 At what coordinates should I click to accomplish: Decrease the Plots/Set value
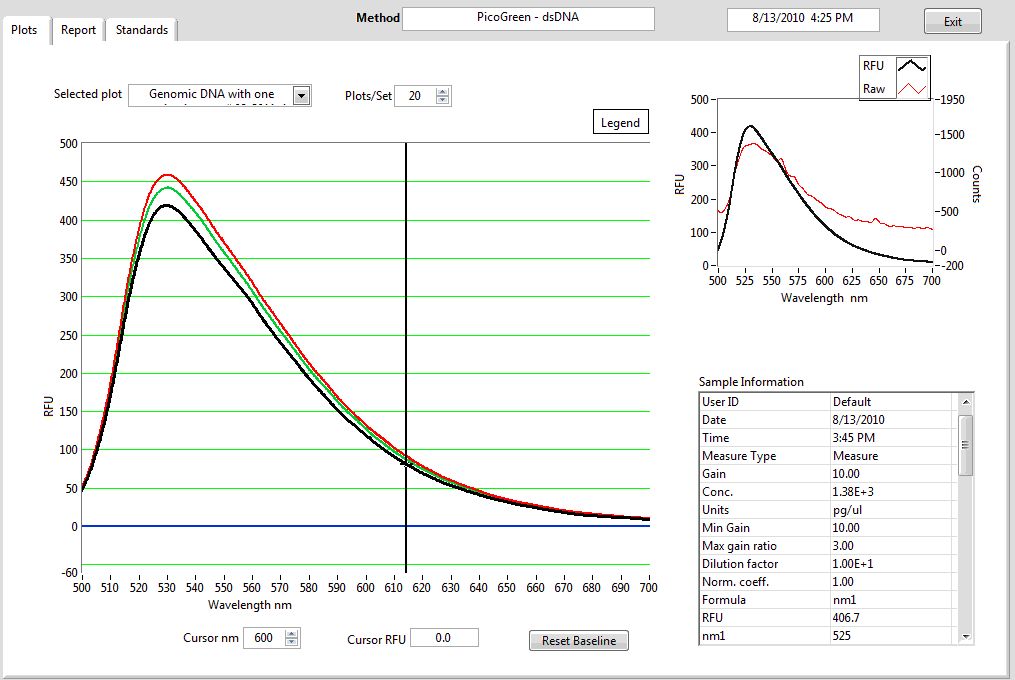click(x=442, y=100)
